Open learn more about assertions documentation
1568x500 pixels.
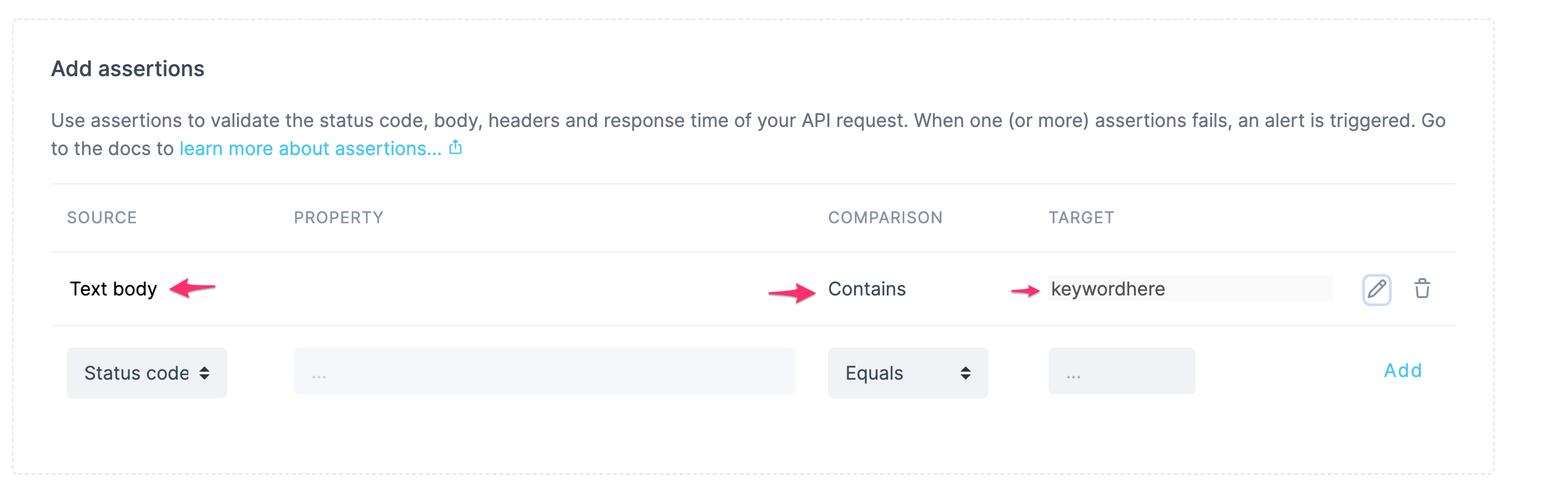pyautogui.click(x=309, y=148)
